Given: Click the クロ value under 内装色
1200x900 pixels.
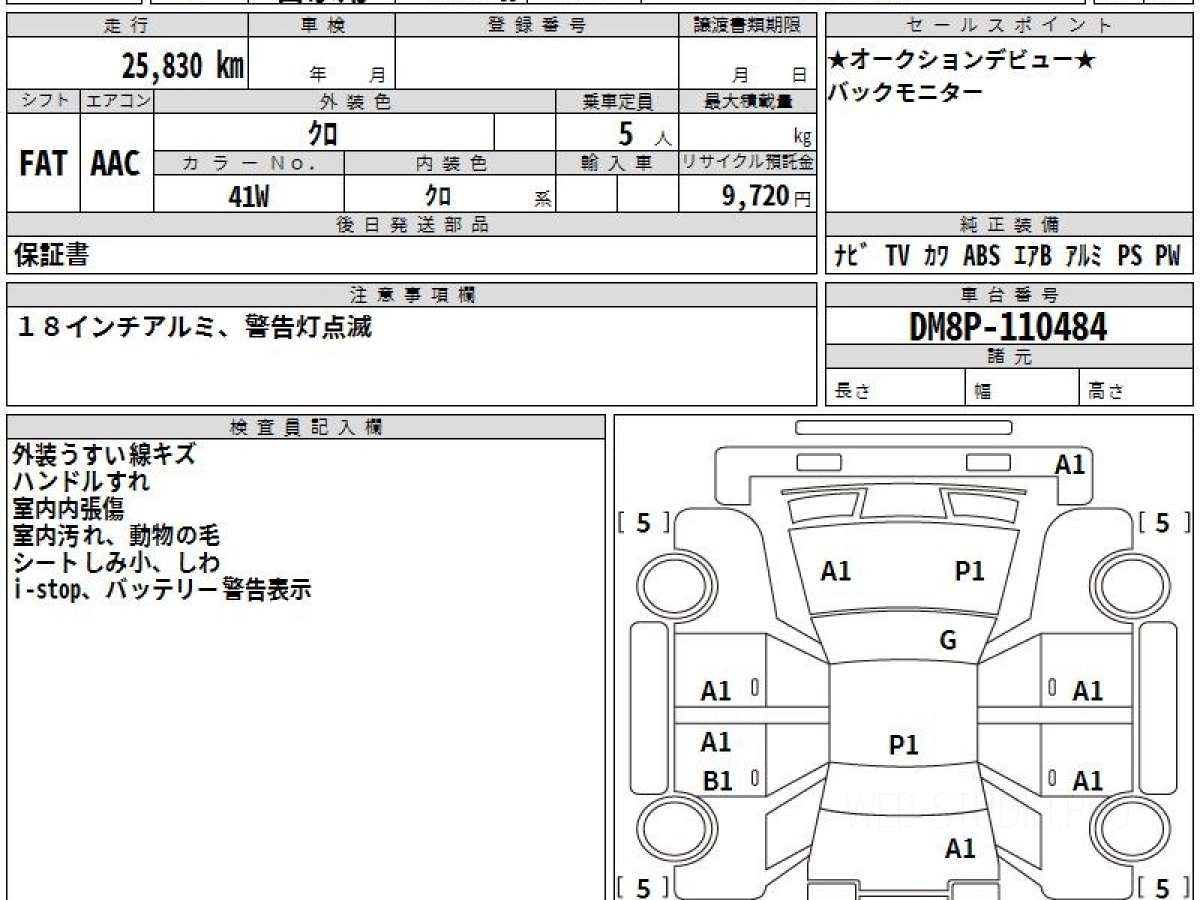Looking at the screenshot, I should [438, 196].
